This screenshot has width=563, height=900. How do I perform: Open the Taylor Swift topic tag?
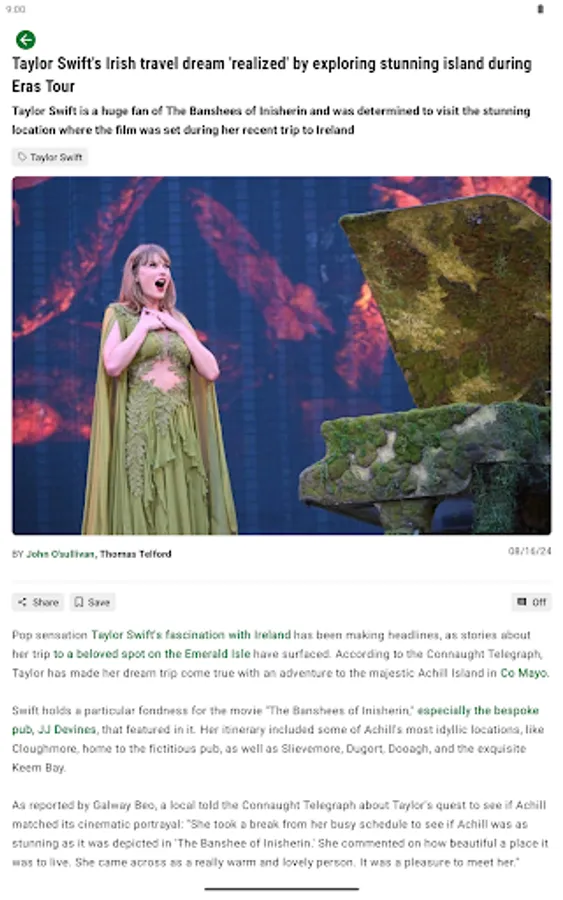50,157
